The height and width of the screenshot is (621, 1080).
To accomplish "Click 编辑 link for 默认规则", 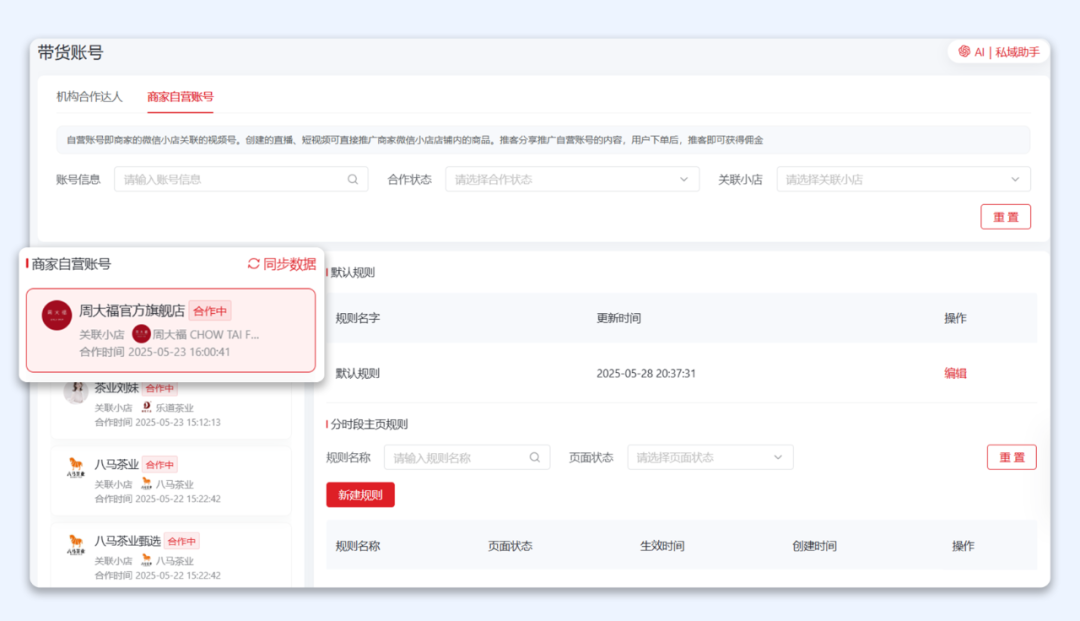I will click(x=955, y=373).
